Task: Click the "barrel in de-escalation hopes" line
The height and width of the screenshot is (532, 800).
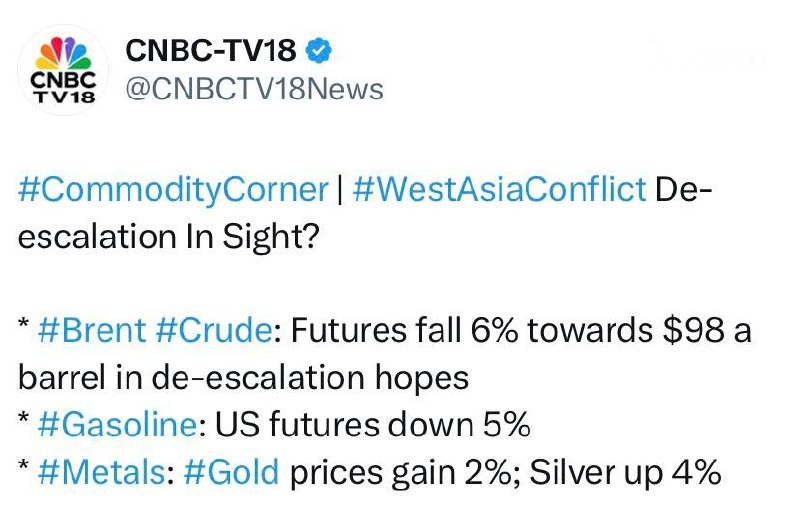Action: click(x=243, y=379)
